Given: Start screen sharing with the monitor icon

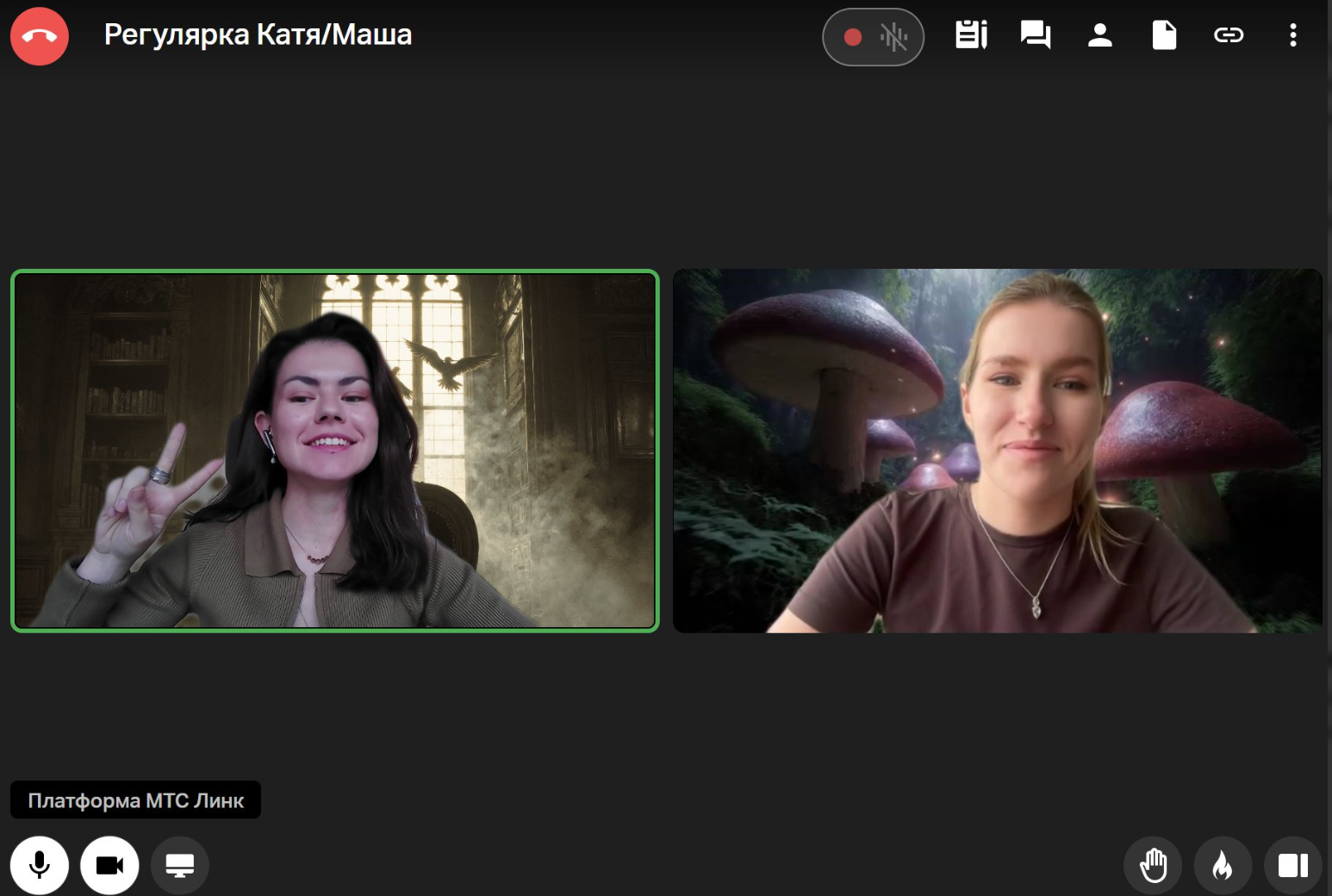Looking at the screenshot, I should (180, 865).
